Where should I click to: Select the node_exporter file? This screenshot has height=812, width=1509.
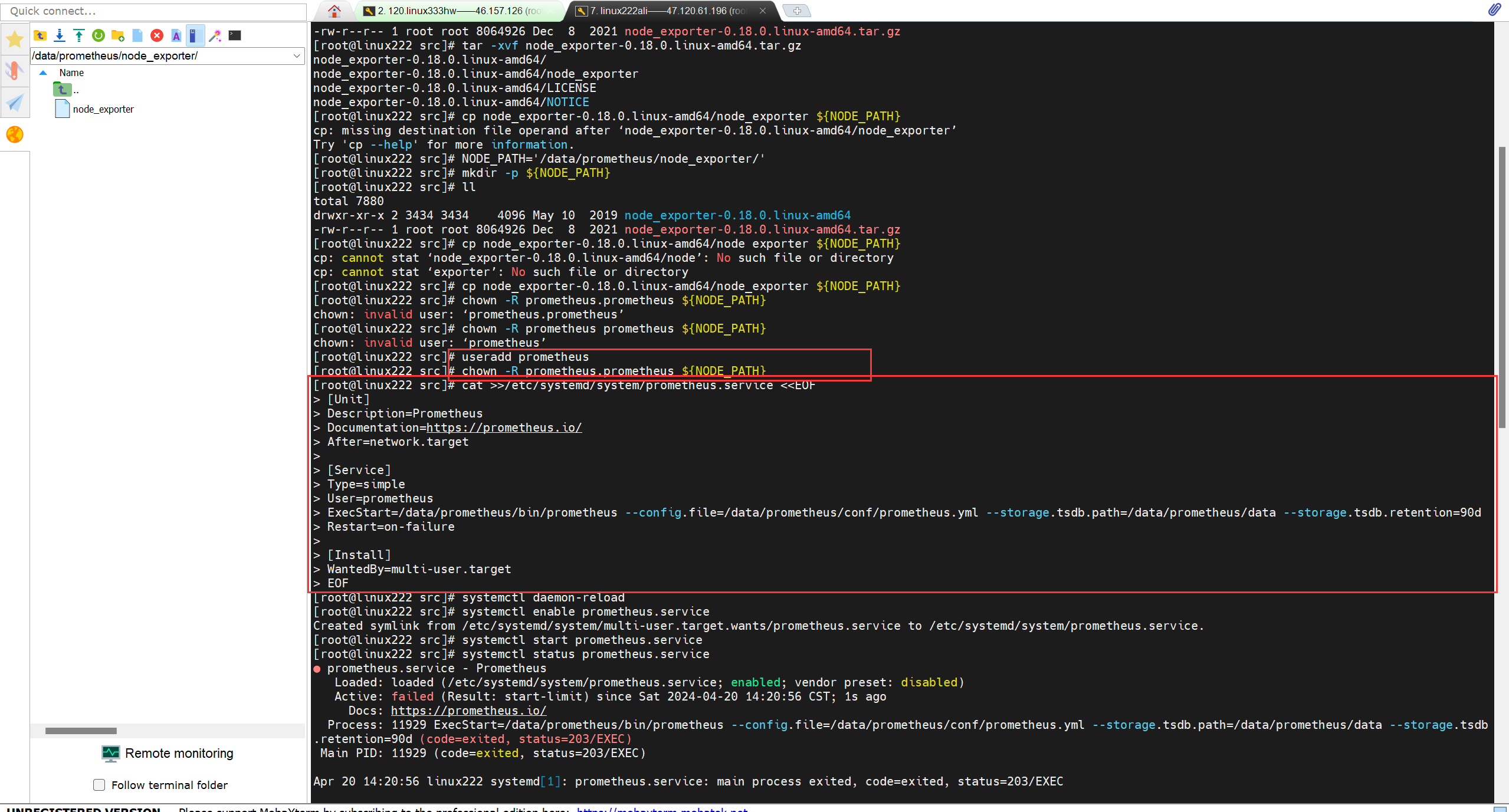pos(103,109)
